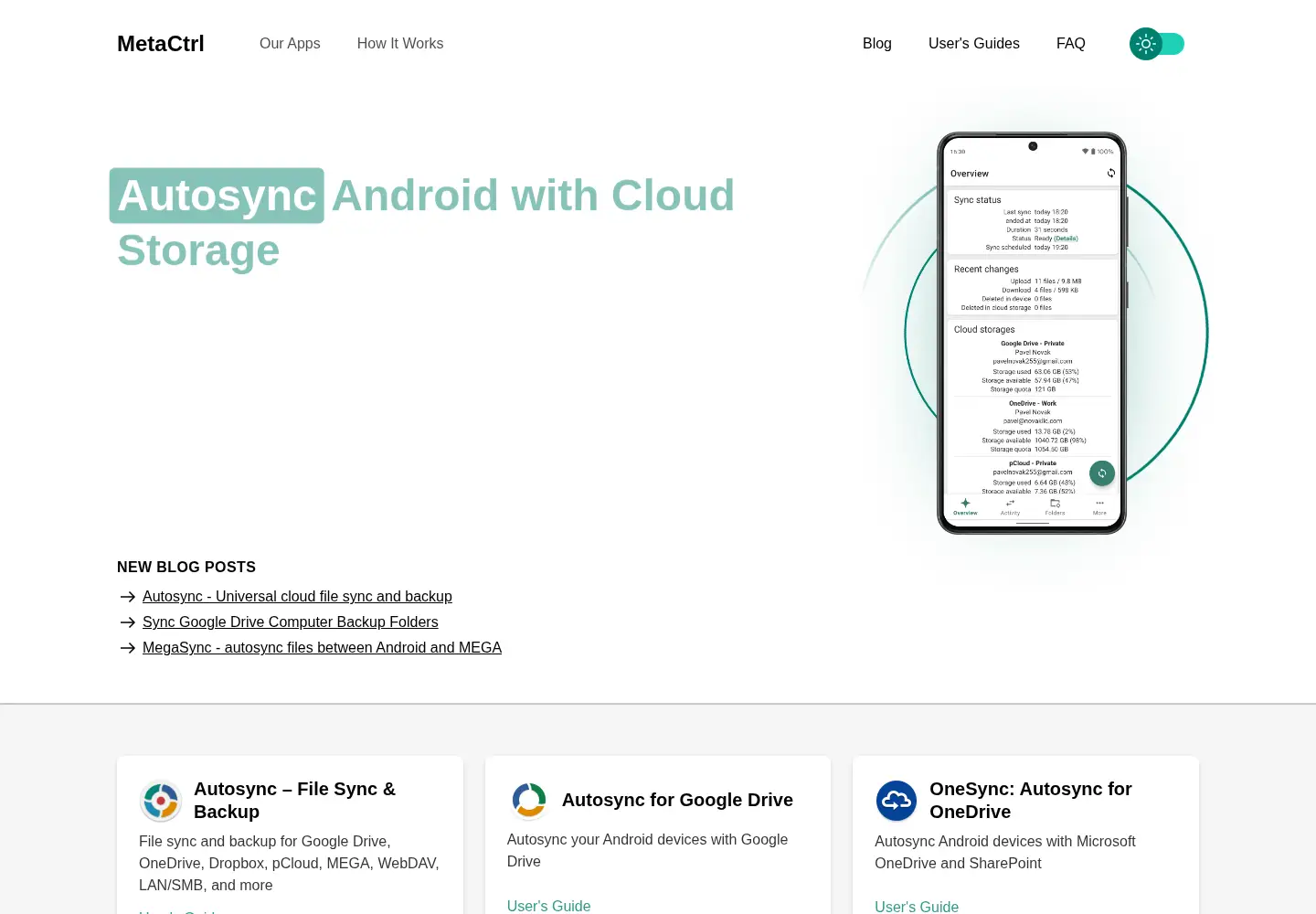Click the 'pCloud - Private' entry in the phone
Screen dimensions: 1316x914
(x=1033, y=463)
